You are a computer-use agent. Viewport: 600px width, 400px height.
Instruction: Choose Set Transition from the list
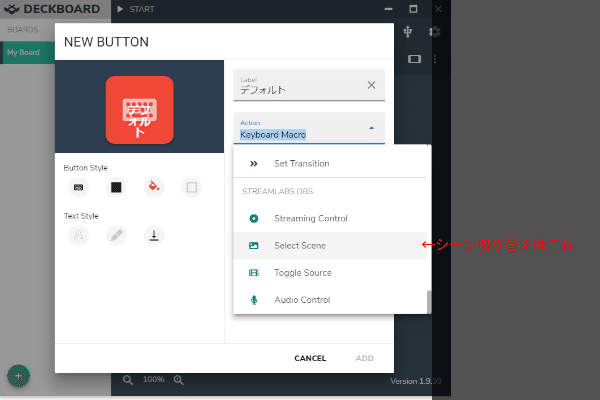(x=330, y=163)
